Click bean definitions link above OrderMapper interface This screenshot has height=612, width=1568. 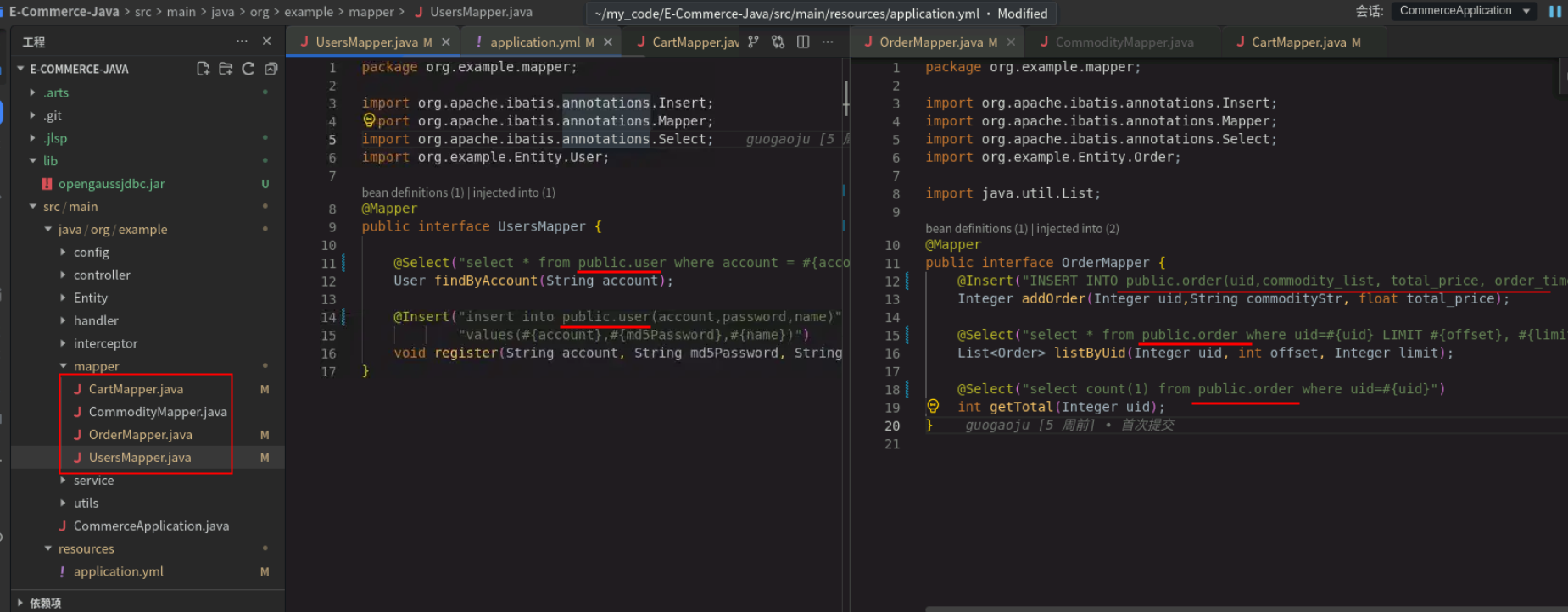(976, 229)
